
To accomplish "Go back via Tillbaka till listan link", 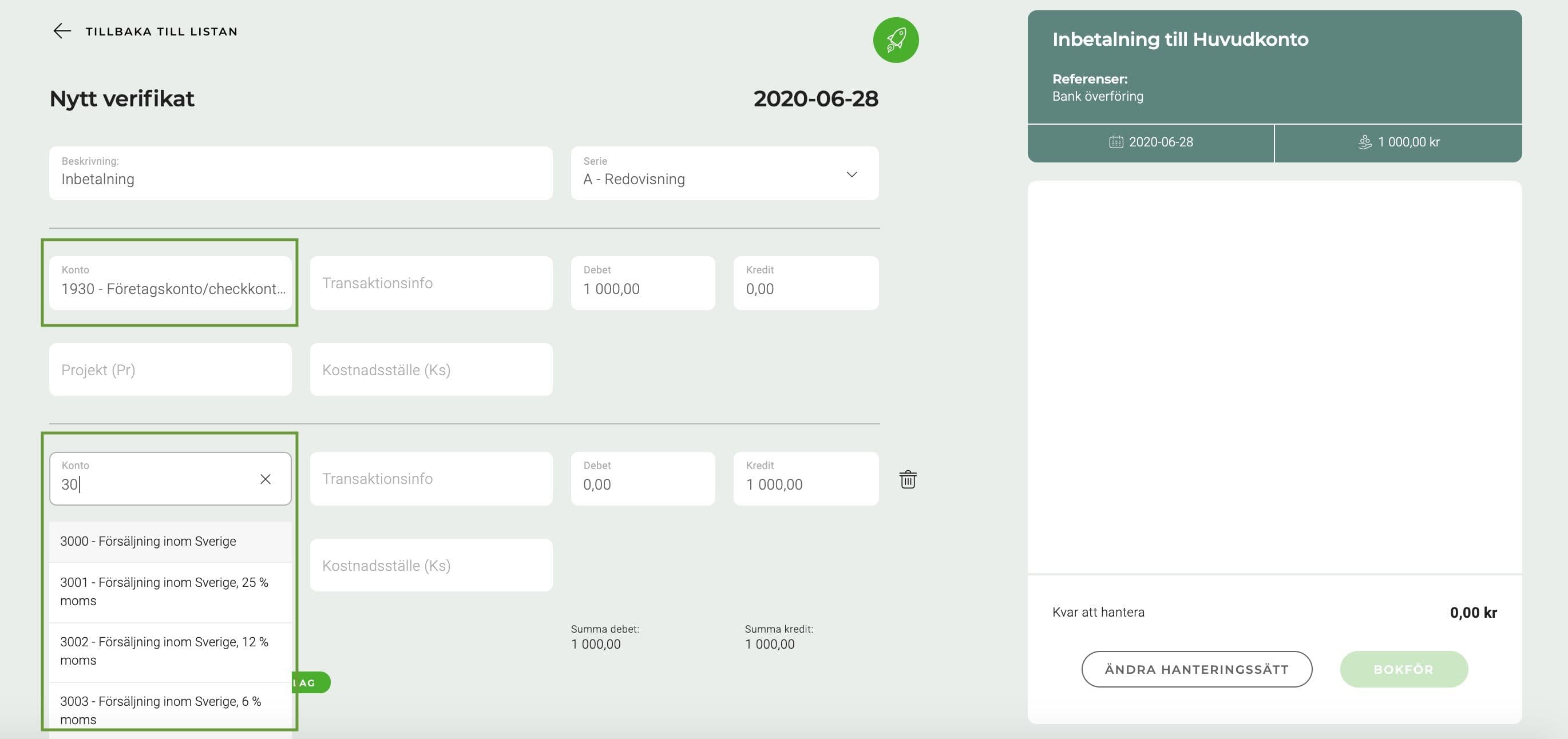I will pyautogui.click(x=161, y=31).
